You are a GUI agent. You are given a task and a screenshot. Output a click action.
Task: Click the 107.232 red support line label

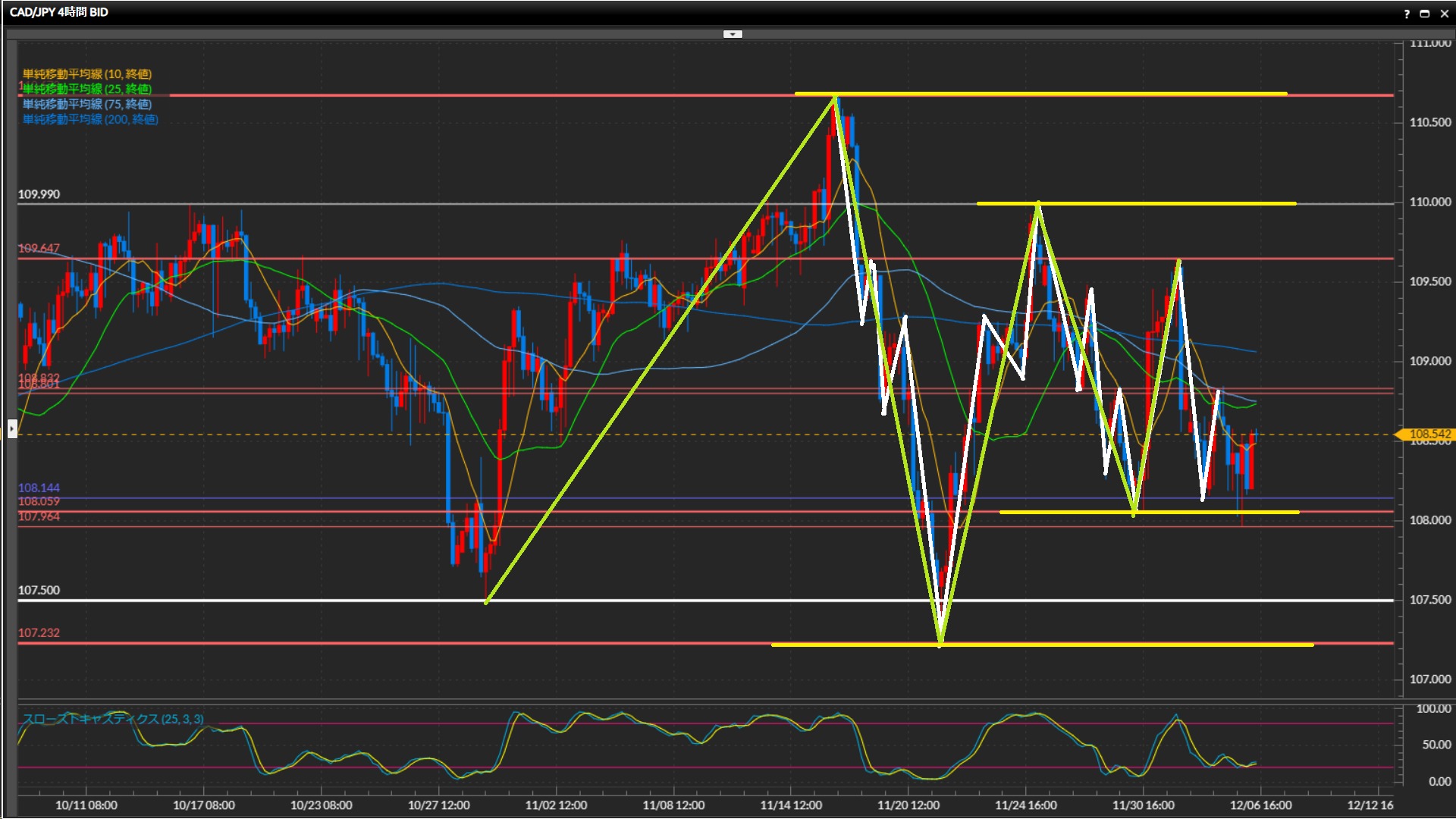pos(39,632)
